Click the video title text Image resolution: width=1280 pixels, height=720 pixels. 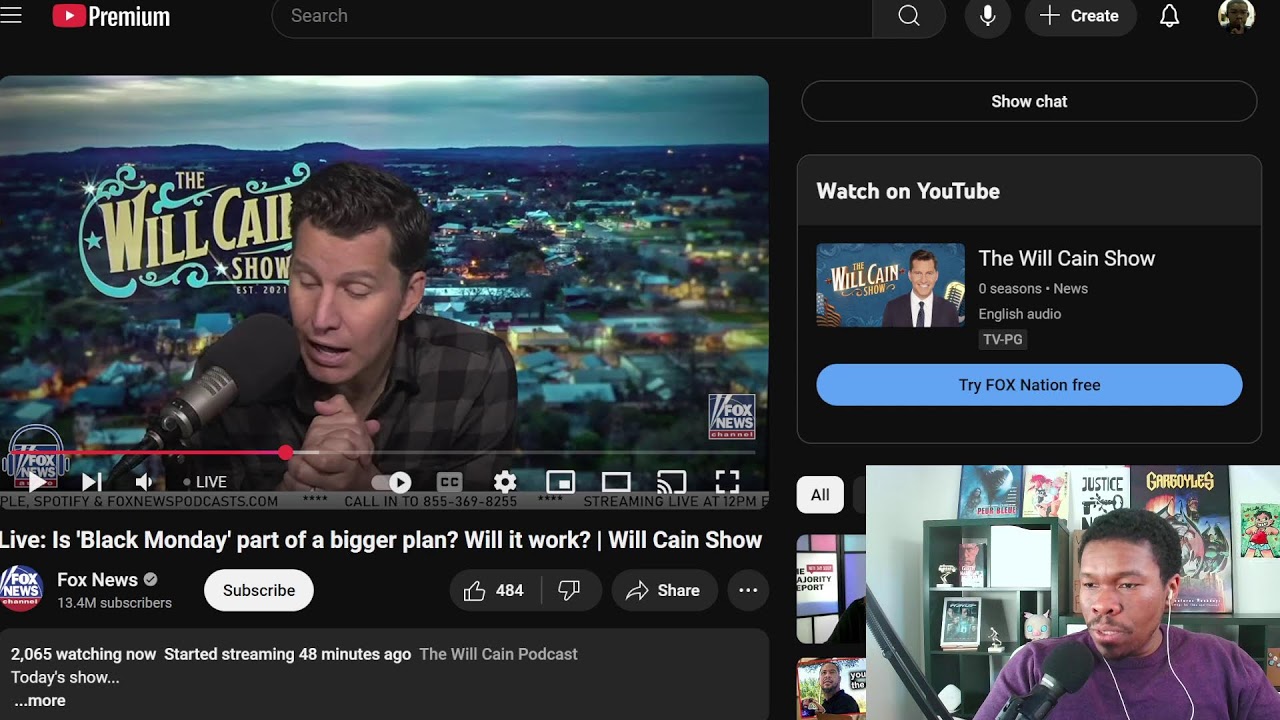(381, 540)
